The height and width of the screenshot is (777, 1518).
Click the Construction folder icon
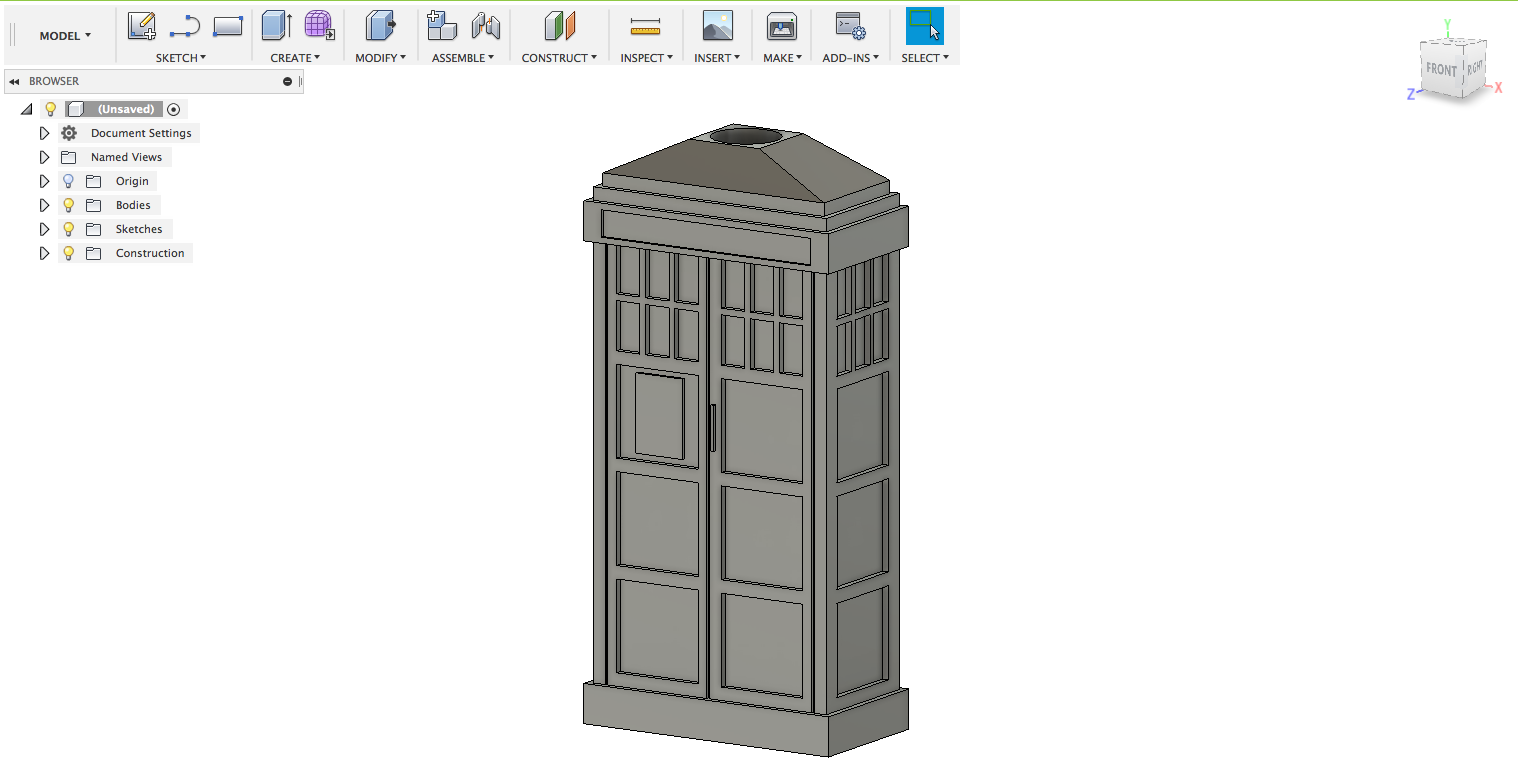point(94,253)
